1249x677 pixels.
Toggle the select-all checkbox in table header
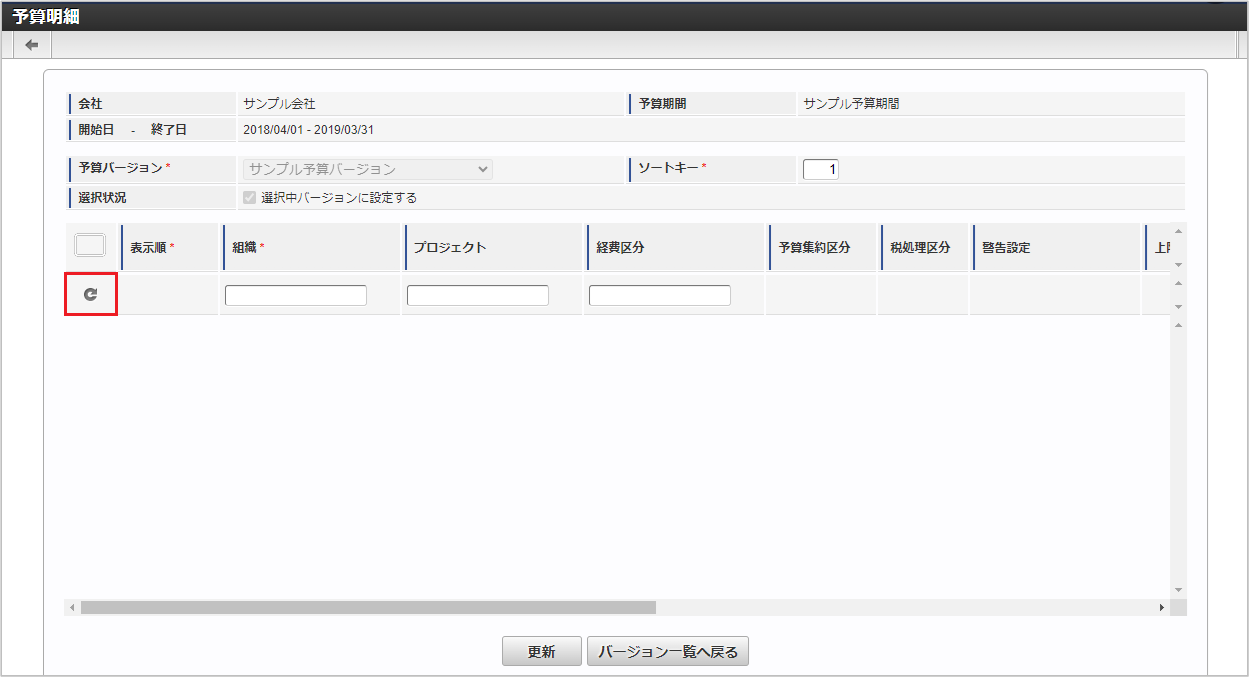point(90,245)
